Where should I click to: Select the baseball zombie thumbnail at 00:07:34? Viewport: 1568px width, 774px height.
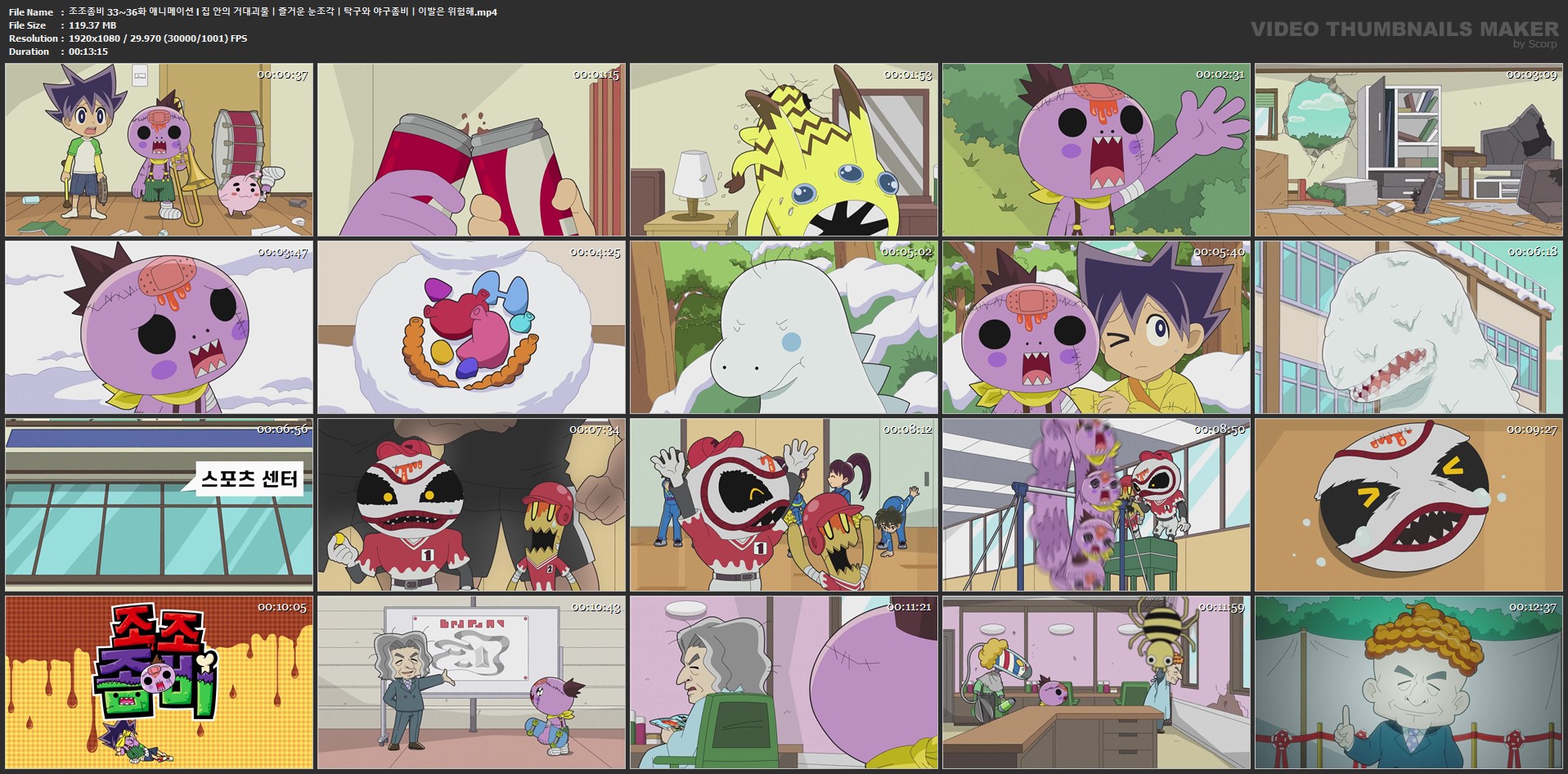coord(471,505)
